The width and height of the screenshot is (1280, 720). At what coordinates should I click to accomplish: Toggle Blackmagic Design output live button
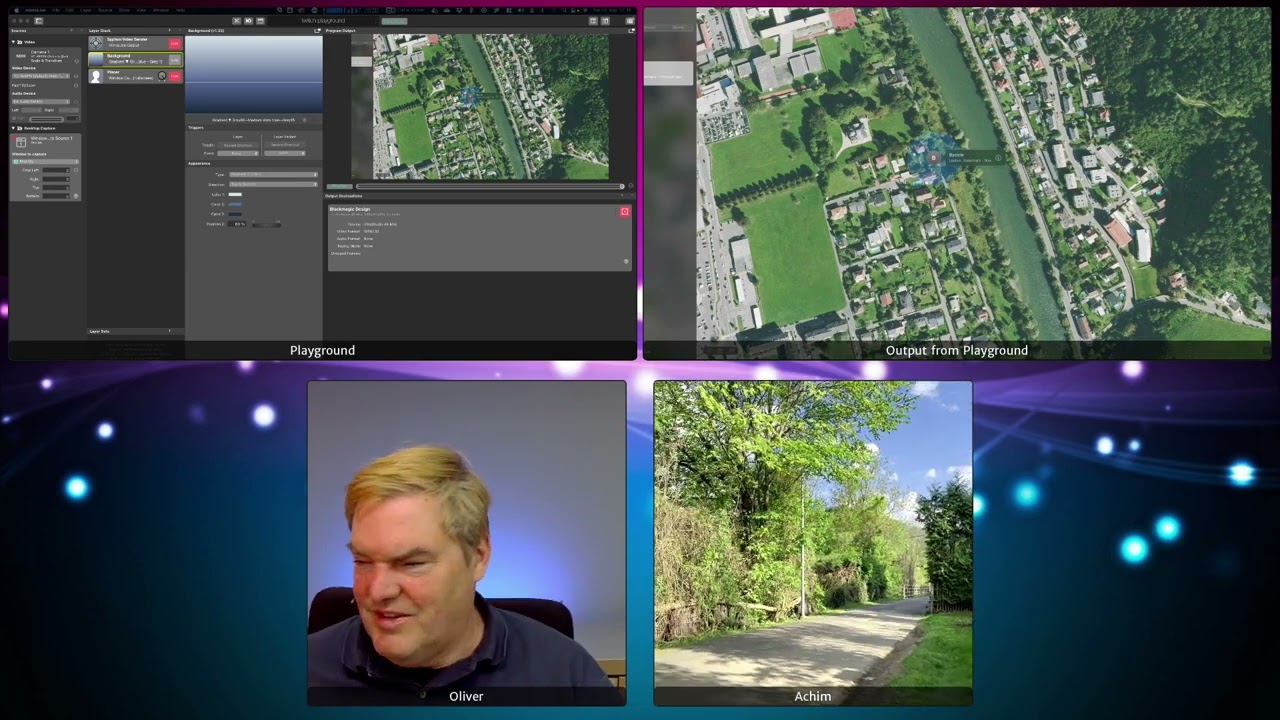(625, 211)
